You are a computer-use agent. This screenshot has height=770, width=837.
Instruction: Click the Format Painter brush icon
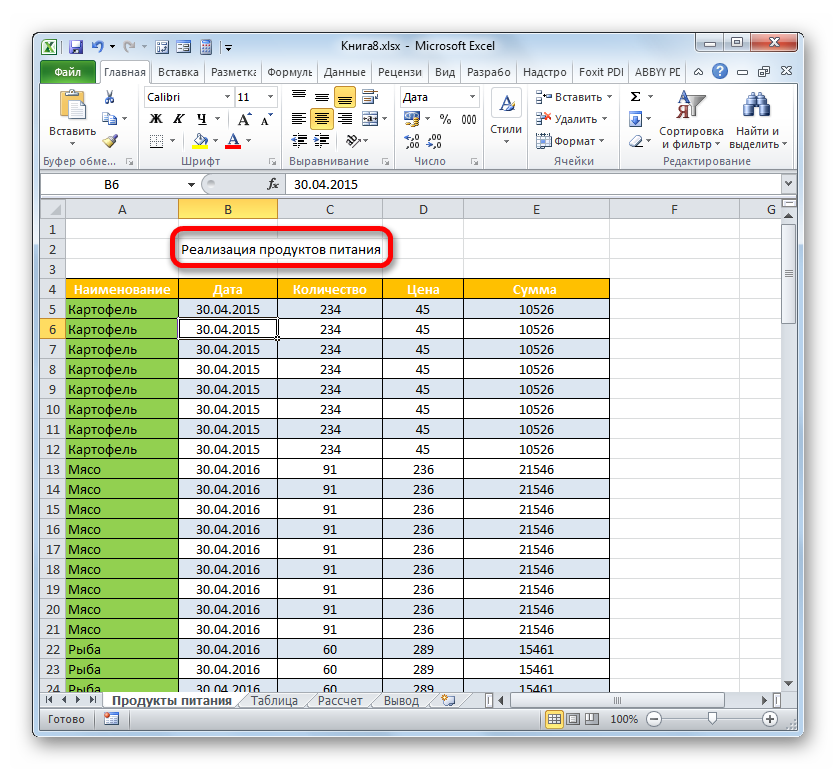point(110,141)
